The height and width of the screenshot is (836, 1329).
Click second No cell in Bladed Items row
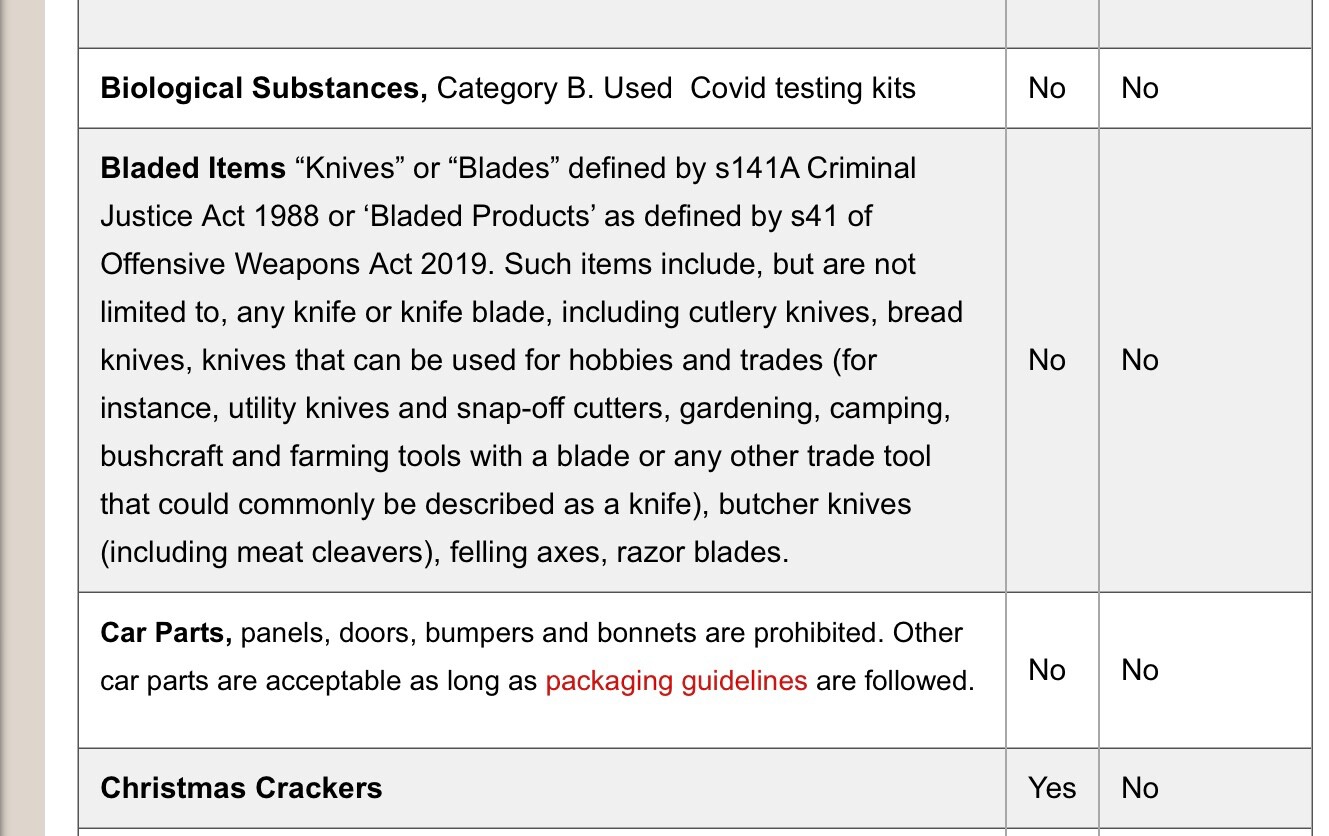[x=1140, y=360]
